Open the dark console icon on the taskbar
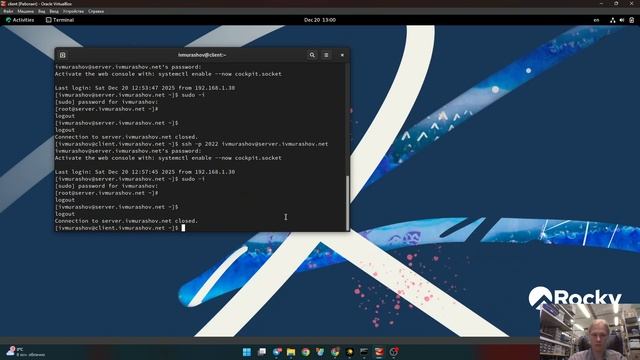The width and height of the screenshot is (640, 360). 364,352
